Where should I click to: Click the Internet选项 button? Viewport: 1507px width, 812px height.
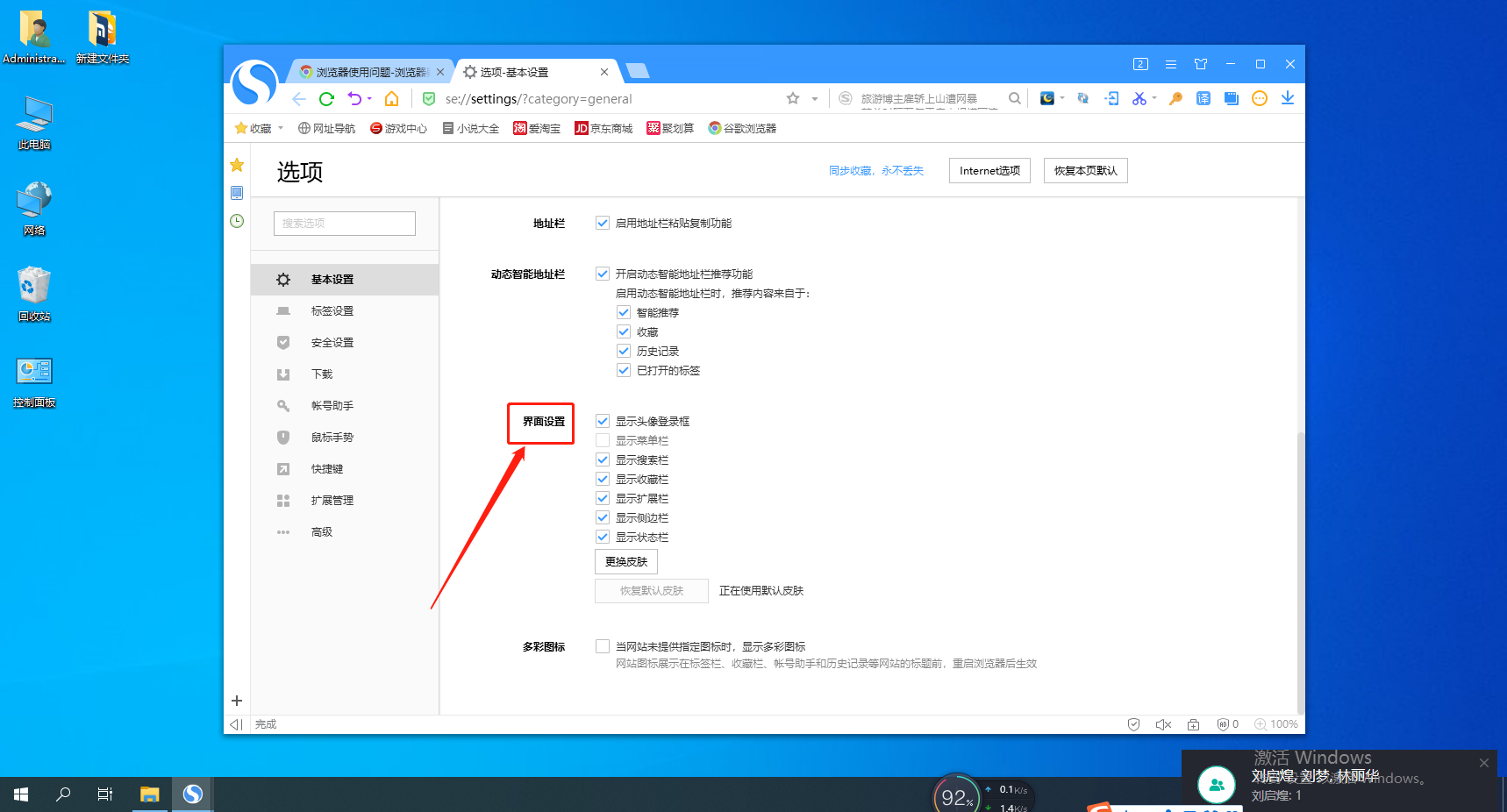click(989, 170)
